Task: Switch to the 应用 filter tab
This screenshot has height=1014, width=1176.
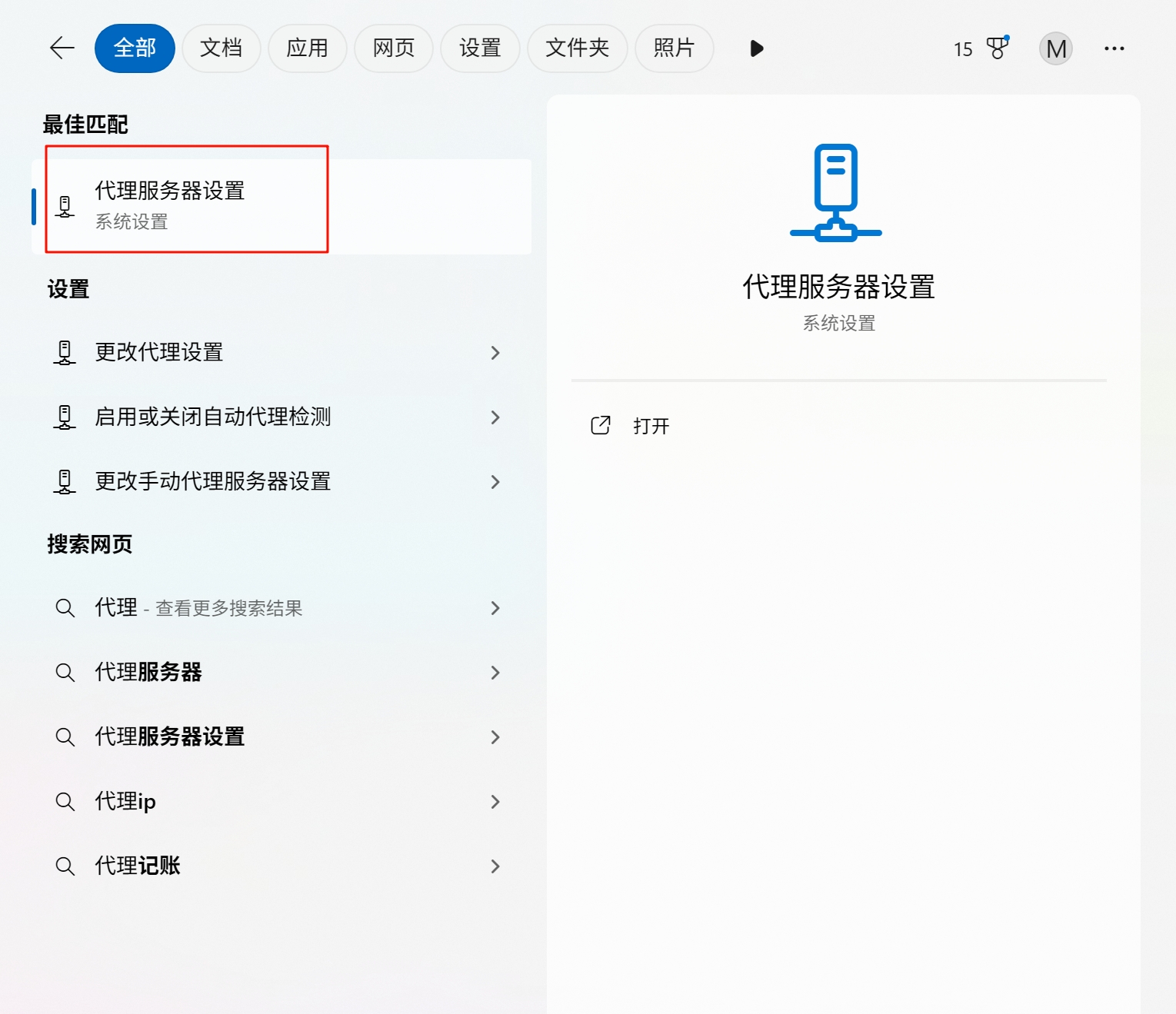Action: tap(307, 48)
